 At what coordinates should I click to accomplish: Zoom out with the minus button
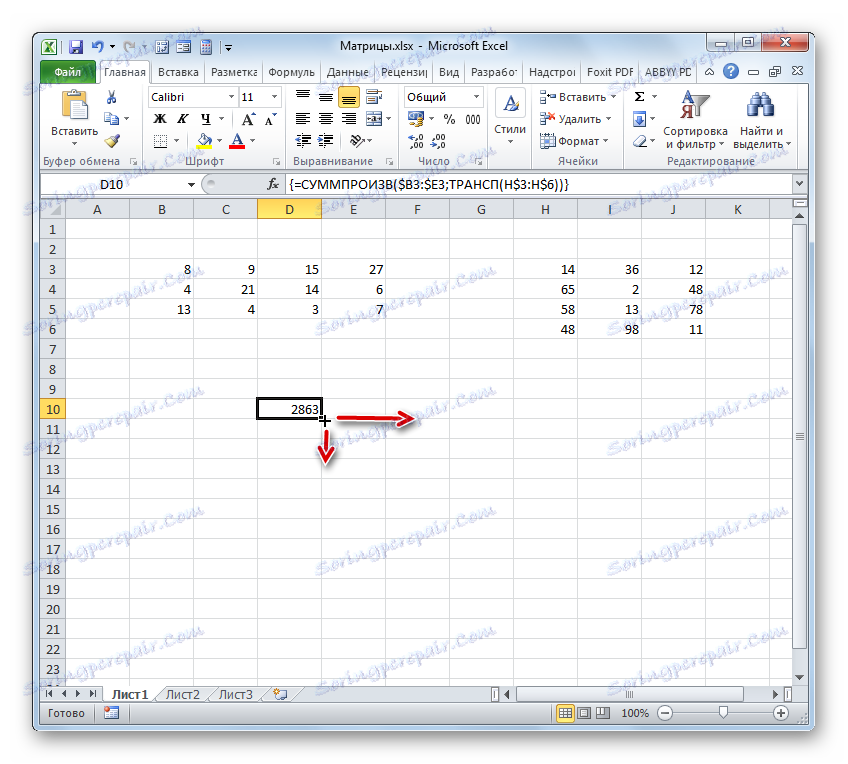click(665, 713)
